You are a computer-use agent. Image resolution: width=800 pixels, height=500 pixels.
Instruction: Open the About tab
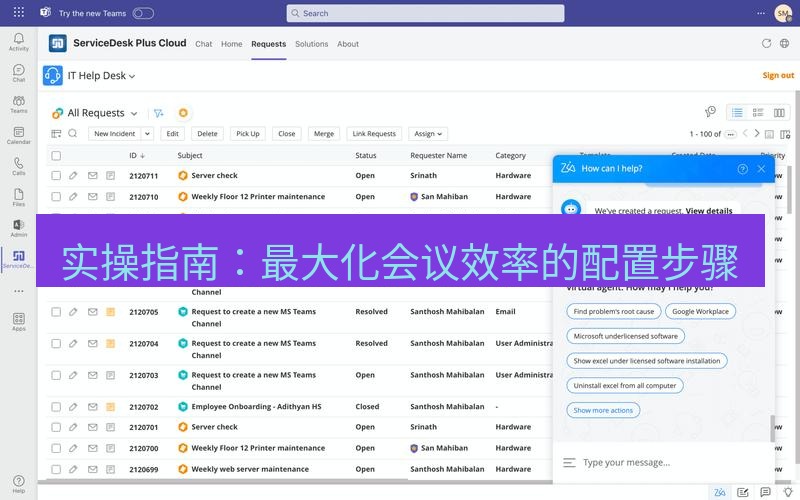348,44
